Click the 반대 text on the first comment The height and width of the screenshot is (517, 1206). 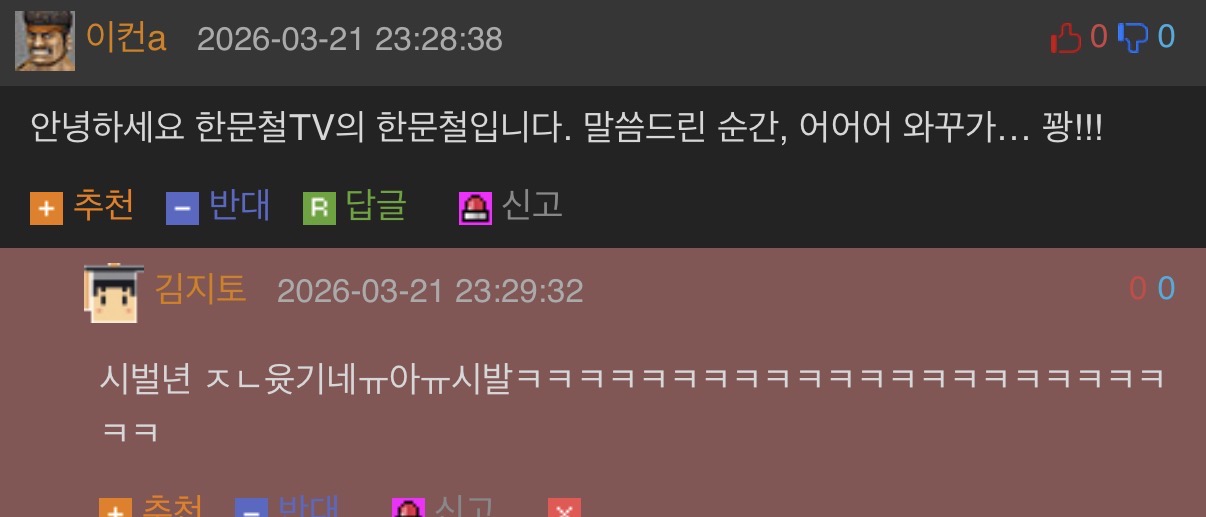tap(239, 206)
